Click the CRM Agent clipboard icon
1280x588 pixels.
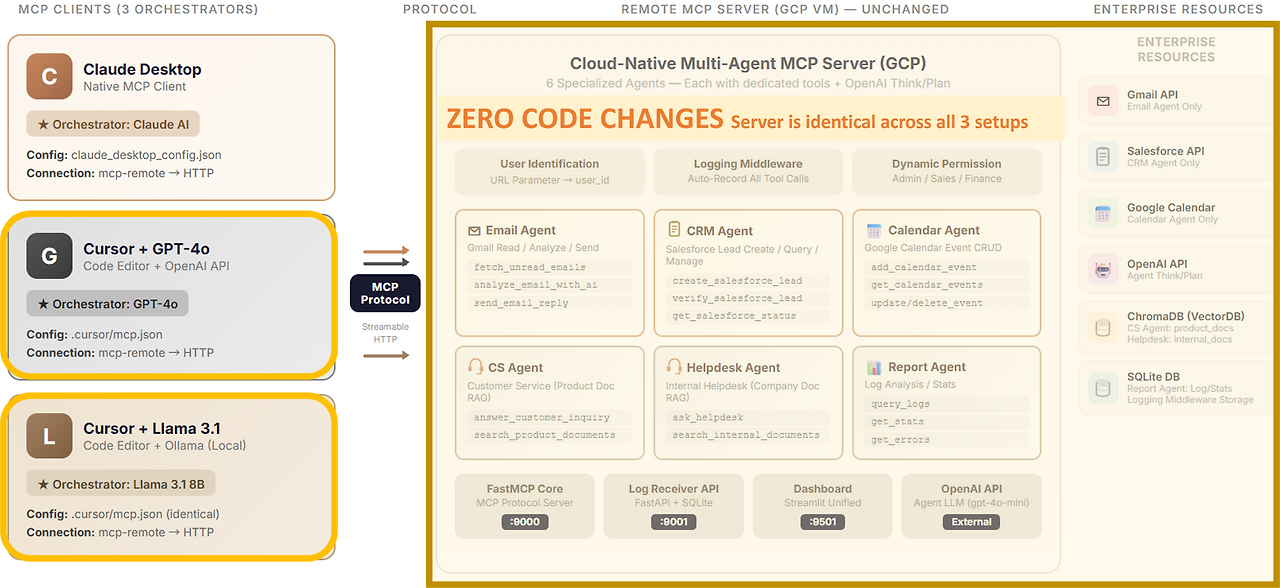[x=674, y=229]
